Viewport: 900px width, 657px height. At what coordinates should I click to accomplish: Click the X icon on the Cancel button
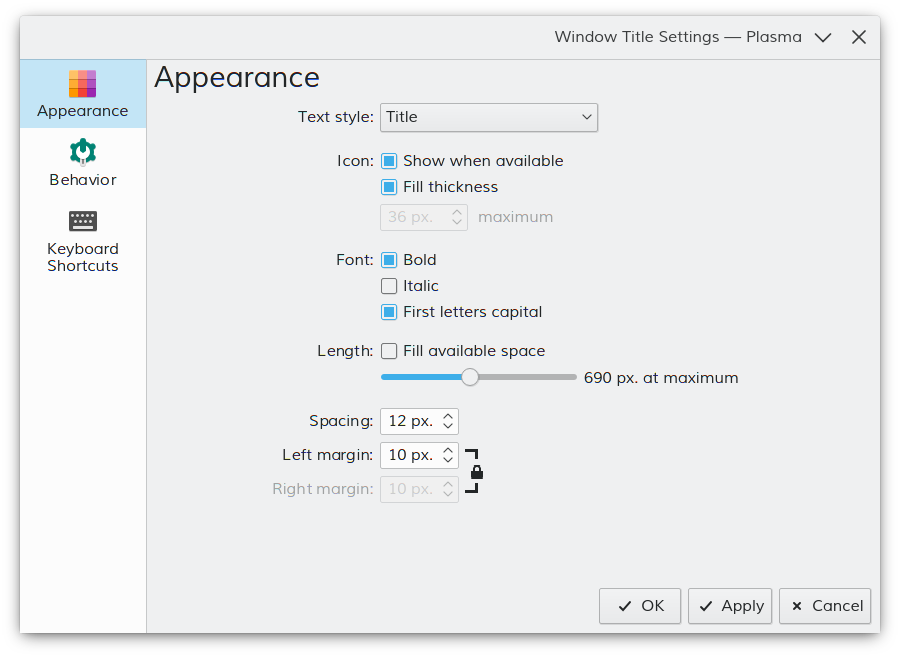797,606
